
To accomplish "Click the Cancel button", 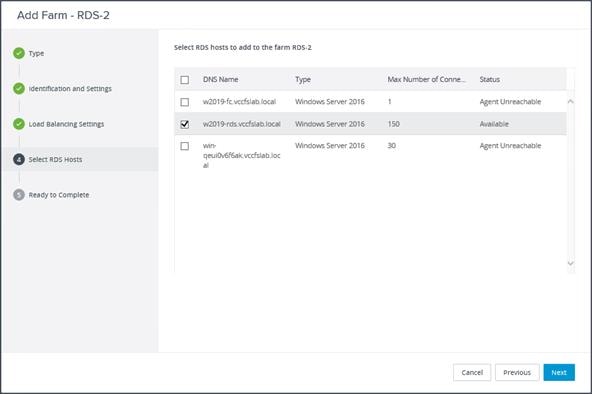I will pyautogui.click(x=472, y=372).
